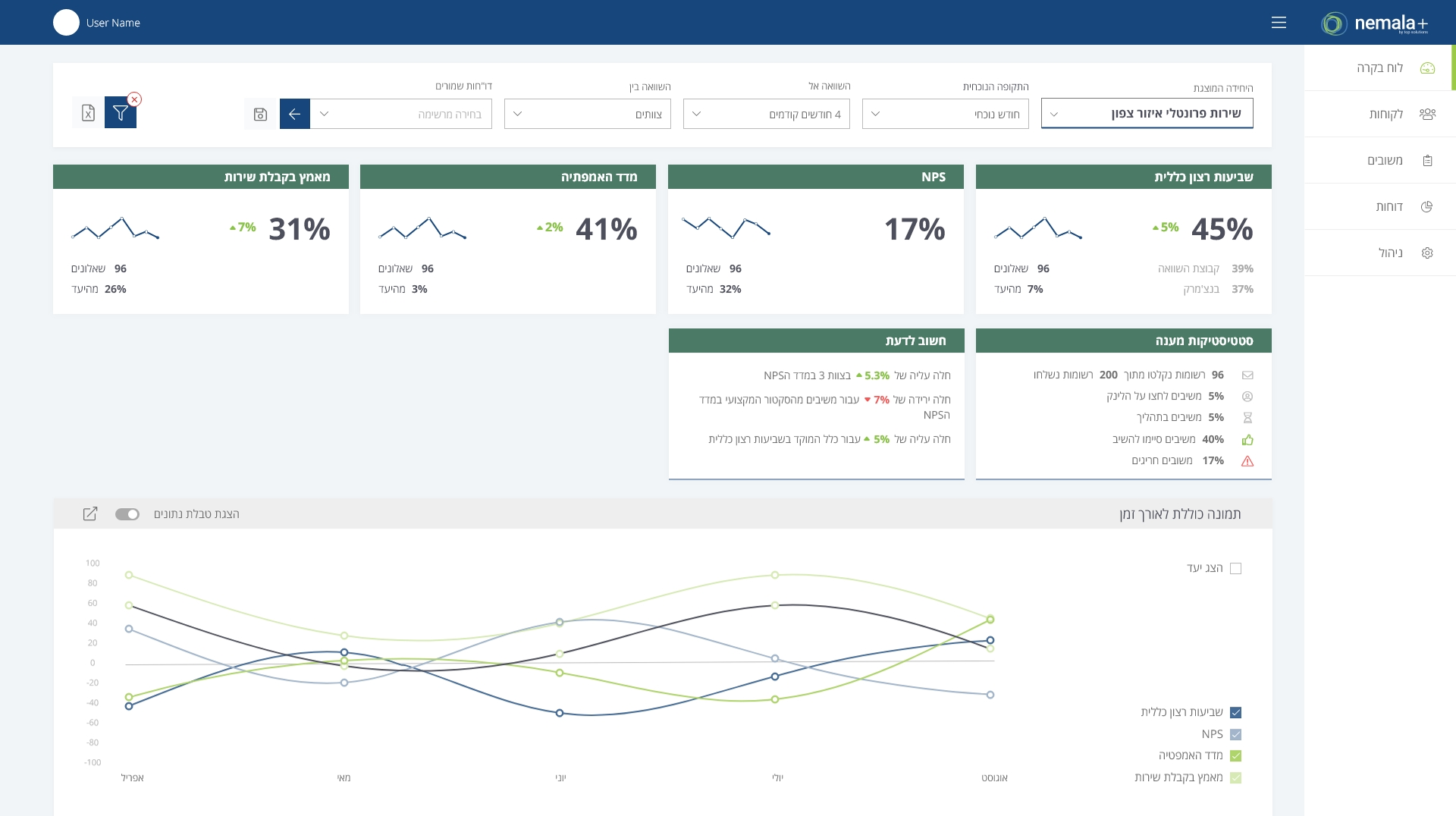The image size is (1456, 816).
Task: Click the envelope icon in response statistics
Action: tap(1247, 375)
